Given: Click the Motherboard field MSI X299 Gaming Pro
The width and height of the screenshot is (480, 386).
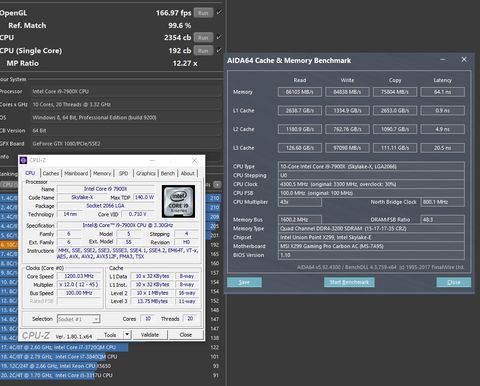Looking at the screenshot, I should coord(371,246).
